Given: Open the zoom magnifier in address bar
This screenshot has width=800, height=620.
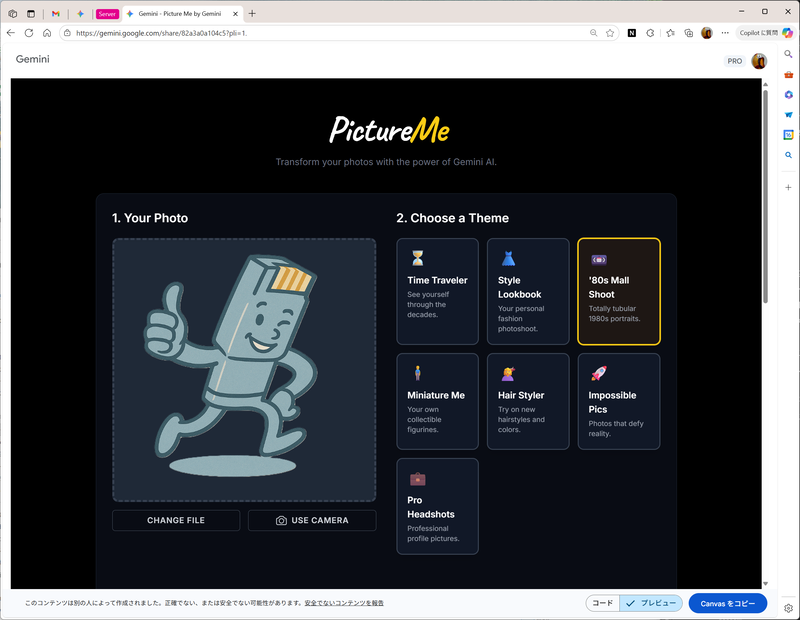Looking at the screenshot, I should 593,33.
